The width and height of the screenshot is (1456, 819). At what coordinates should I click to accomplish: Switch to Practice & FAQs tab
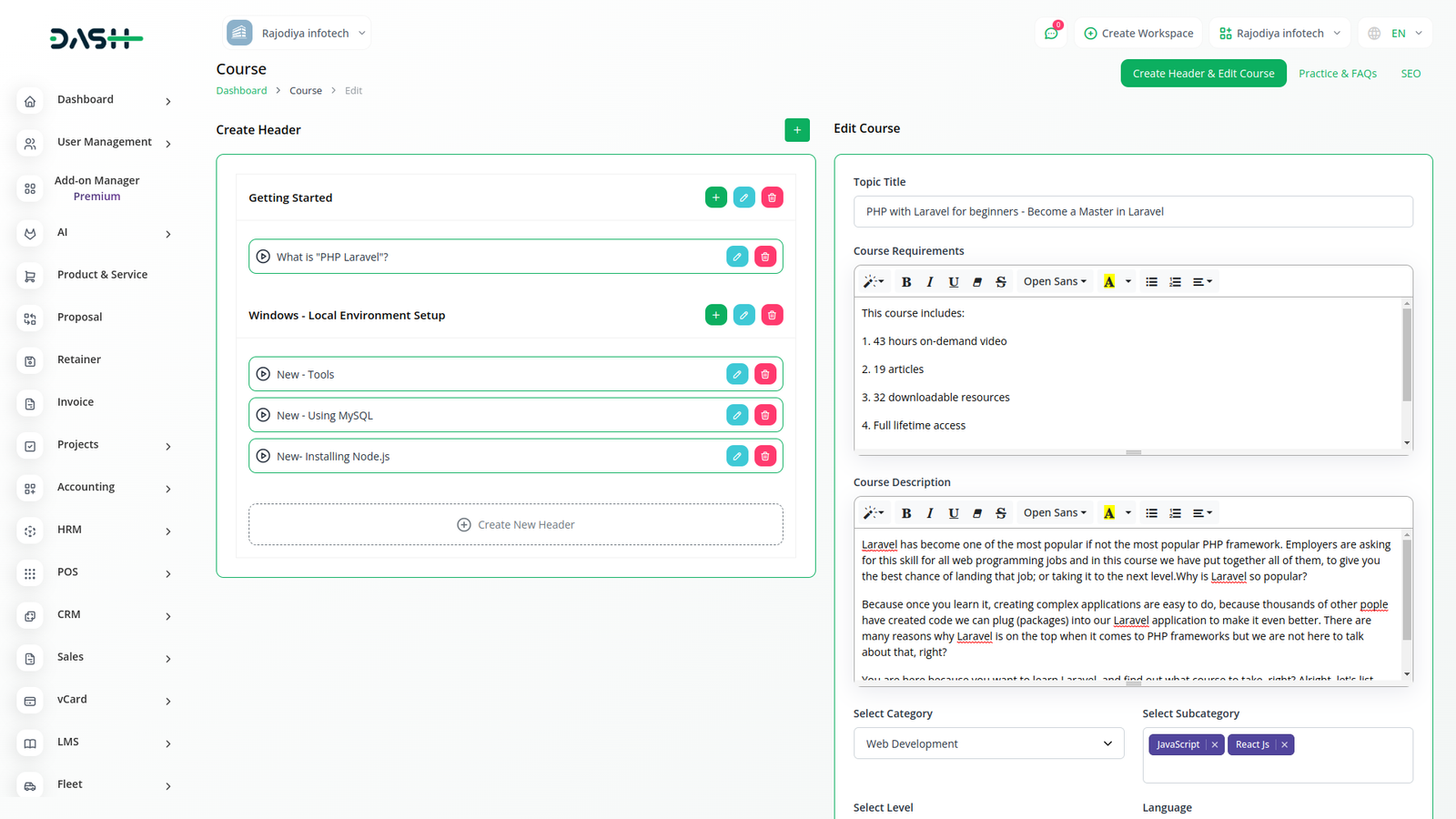[x=1337, y=74]
